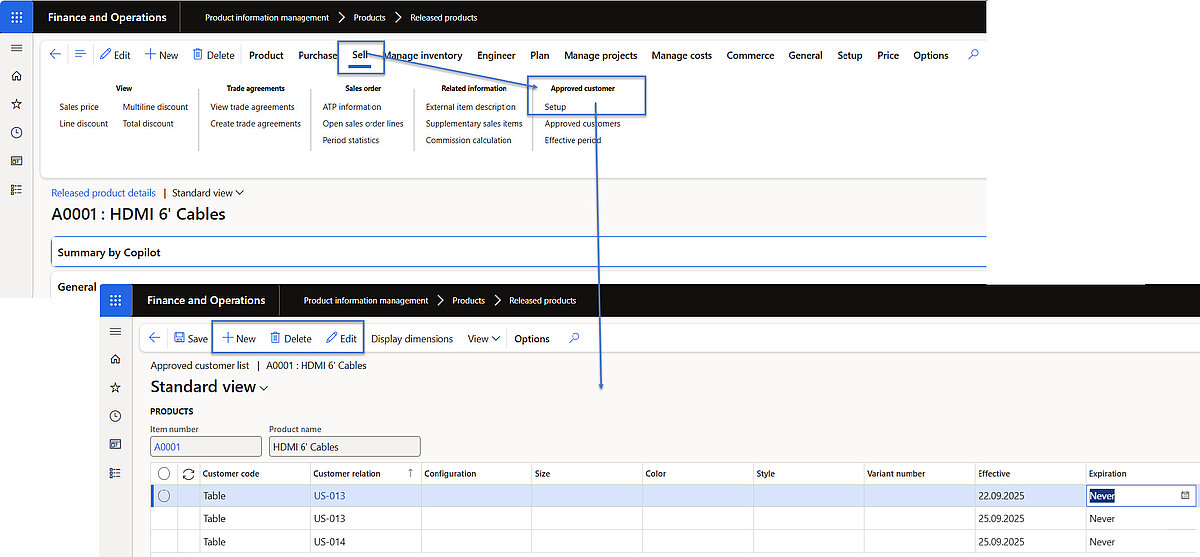1200x557 pixels.
Task: Click the Item number field showing A0001
Action: (x=204, y=447)
